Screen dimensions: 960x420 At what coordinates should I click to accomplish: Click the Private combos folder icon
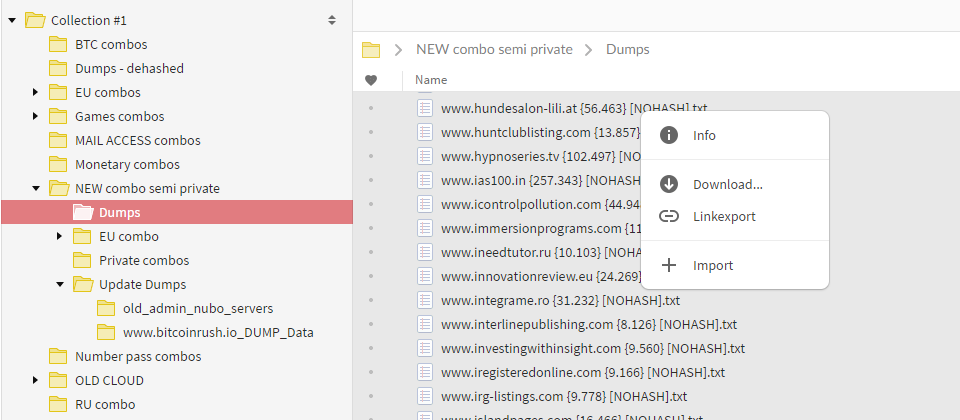coord(82,260)
